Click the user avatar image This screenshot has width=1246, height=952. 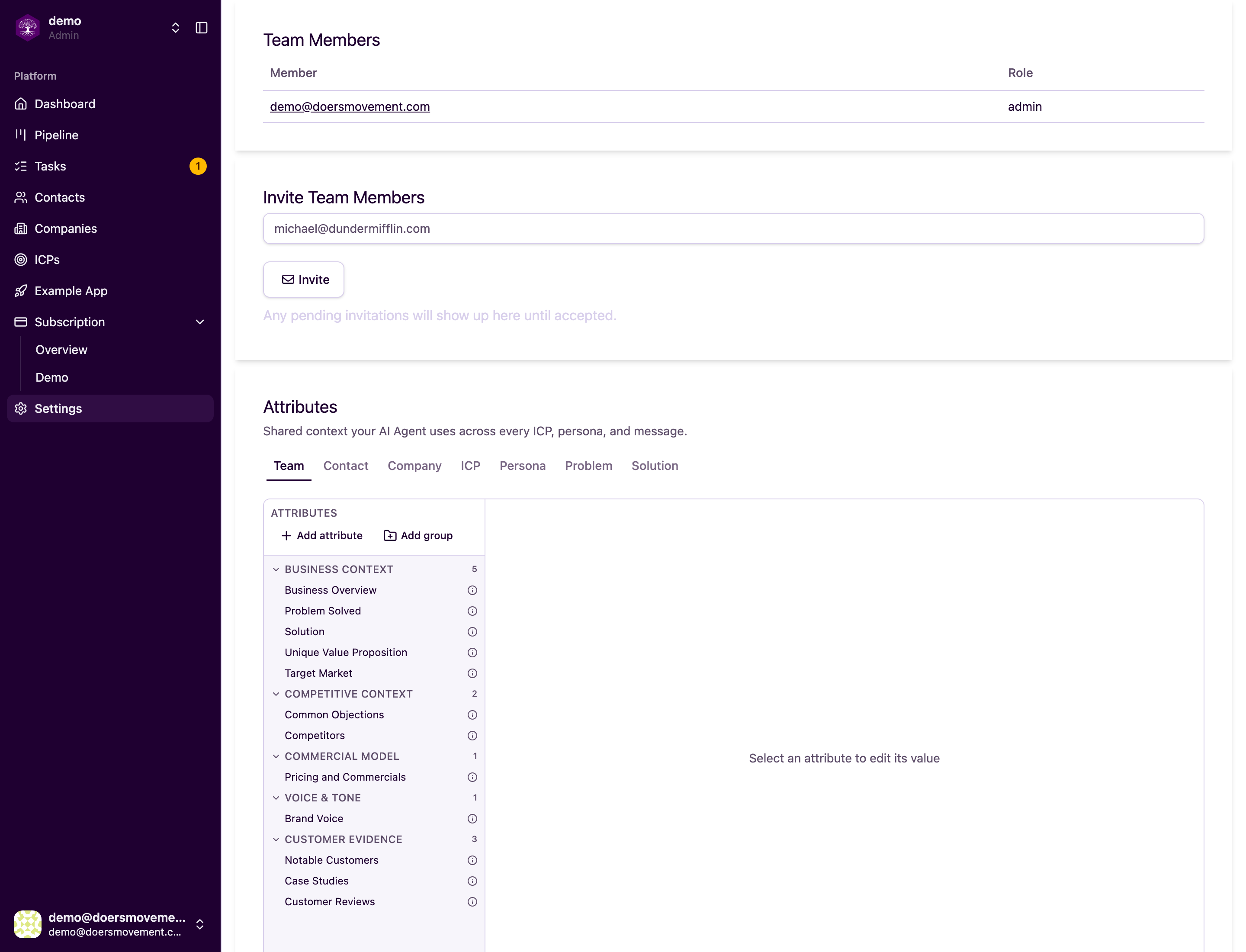(27, 924)
